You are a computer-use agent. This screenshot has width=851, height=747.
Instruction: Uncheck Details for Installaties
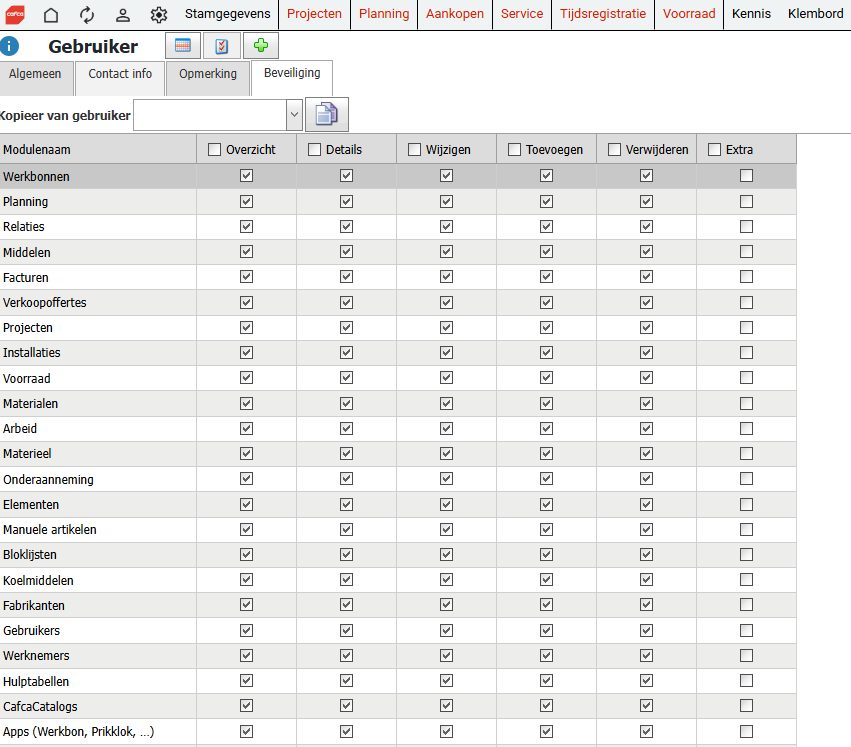(346, 353)
